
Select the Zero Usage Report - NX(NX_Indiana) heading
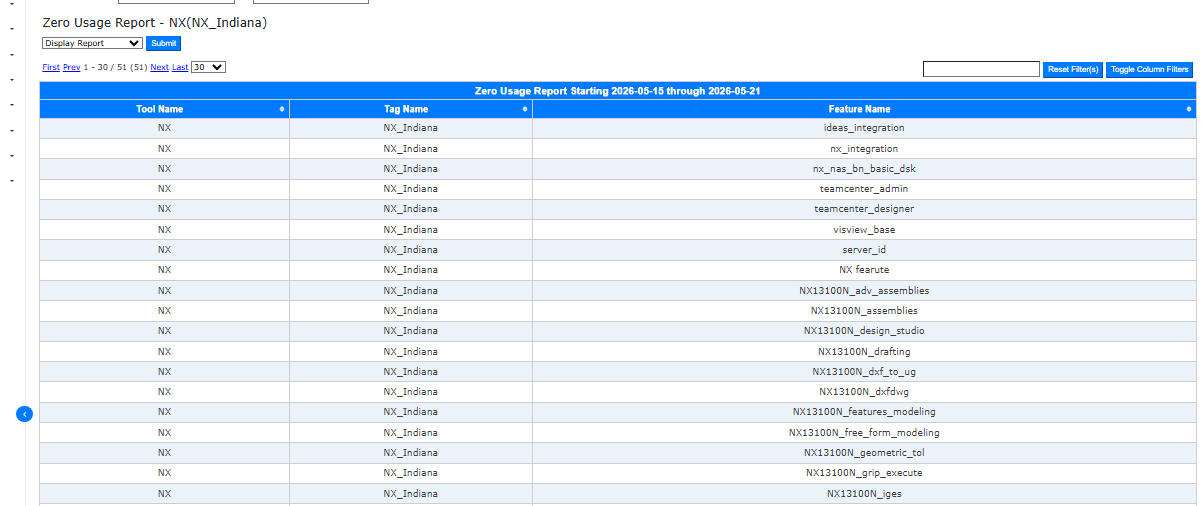(x=154, y=22)
